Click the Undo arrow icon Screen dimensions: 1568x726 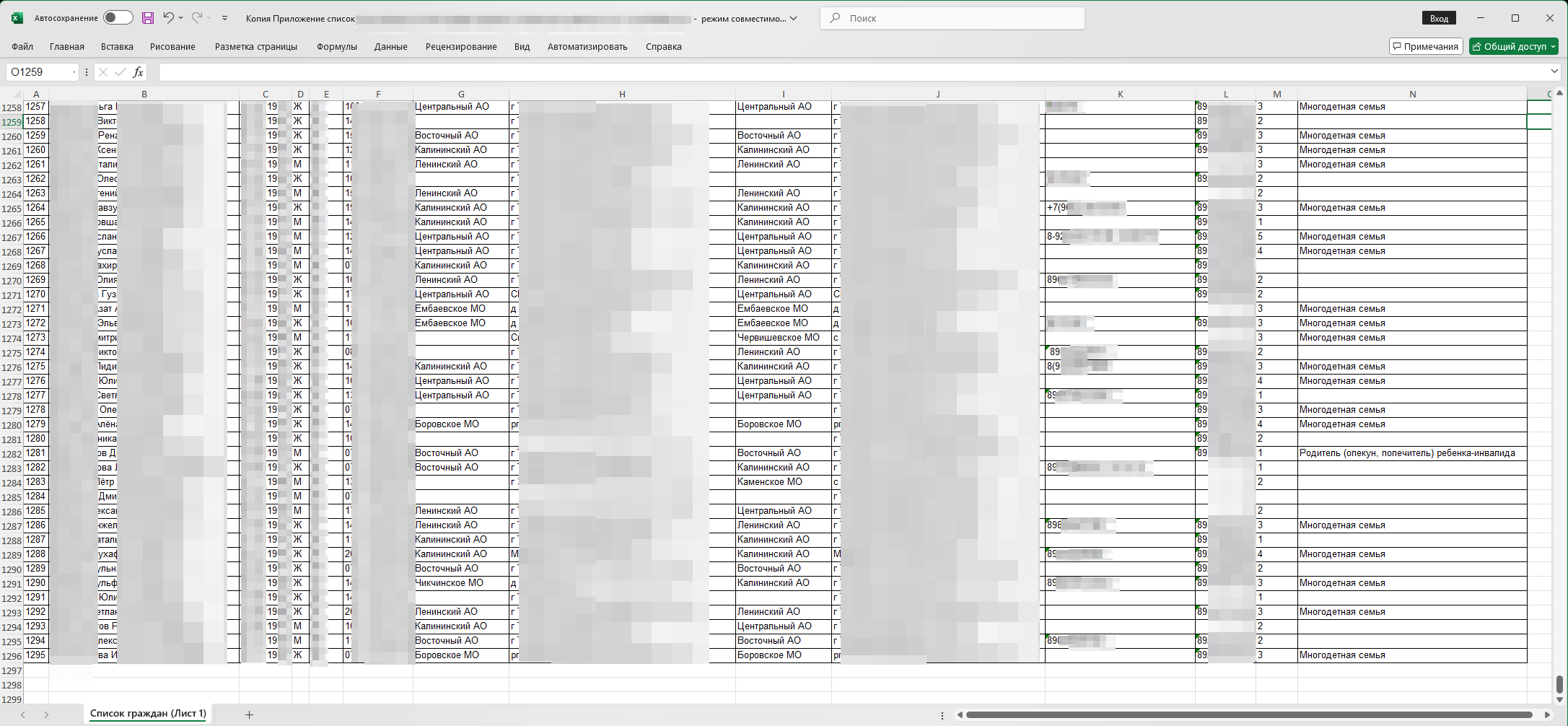pyautogui.click(x=168, y=18)
